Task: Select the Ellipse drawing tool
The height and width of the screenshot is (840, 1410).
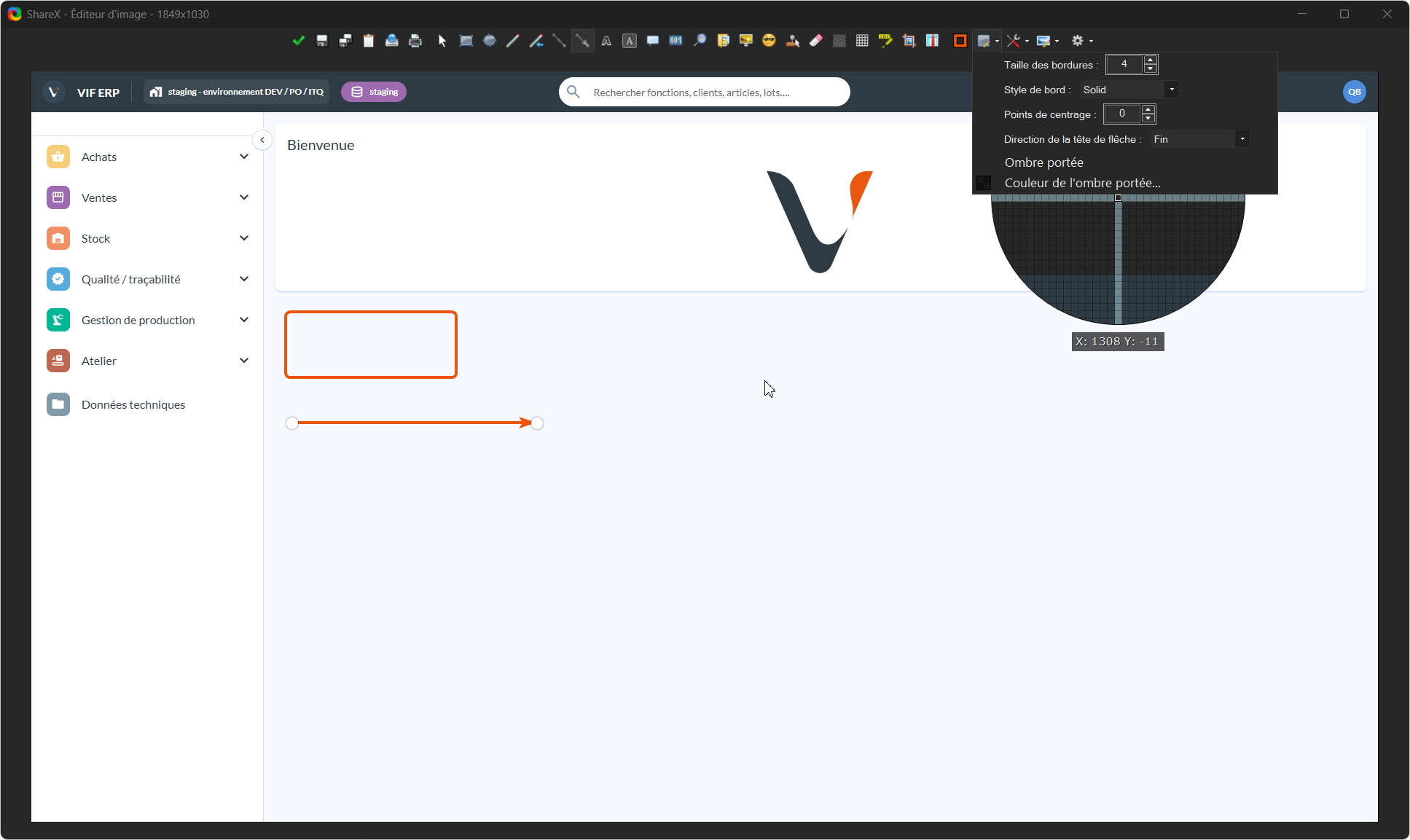Action: (x=490, y=41)
